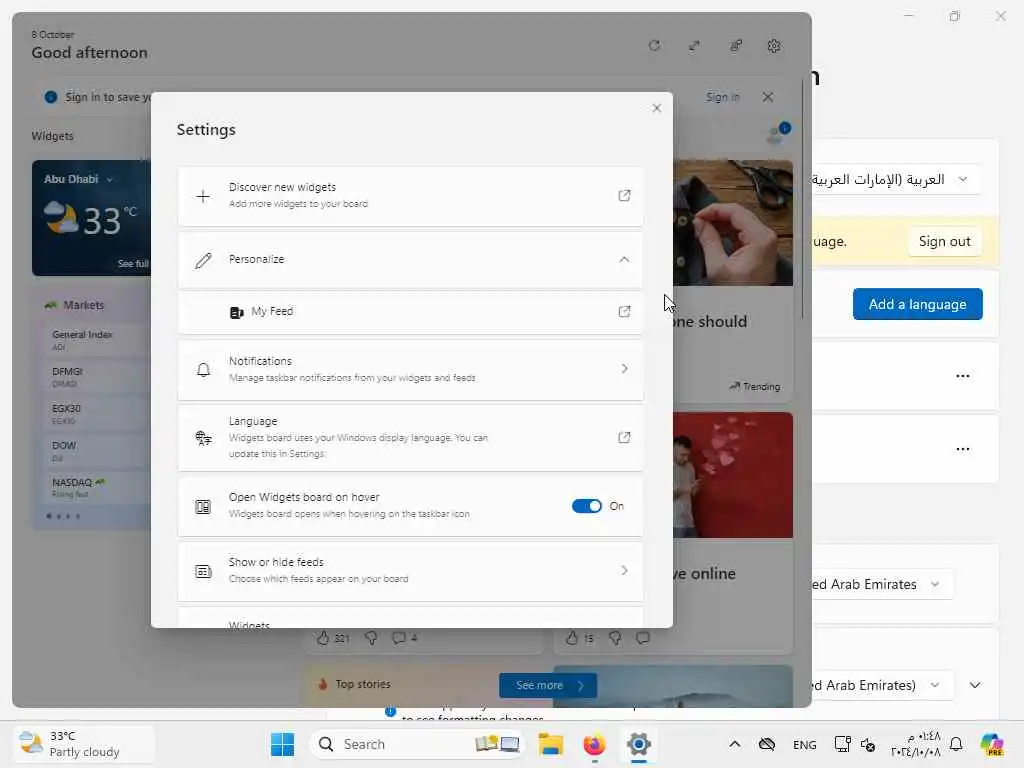1024x768 pixels.
Task: Click the Notifications bell icon in Settings
Action: coord(203,370)
